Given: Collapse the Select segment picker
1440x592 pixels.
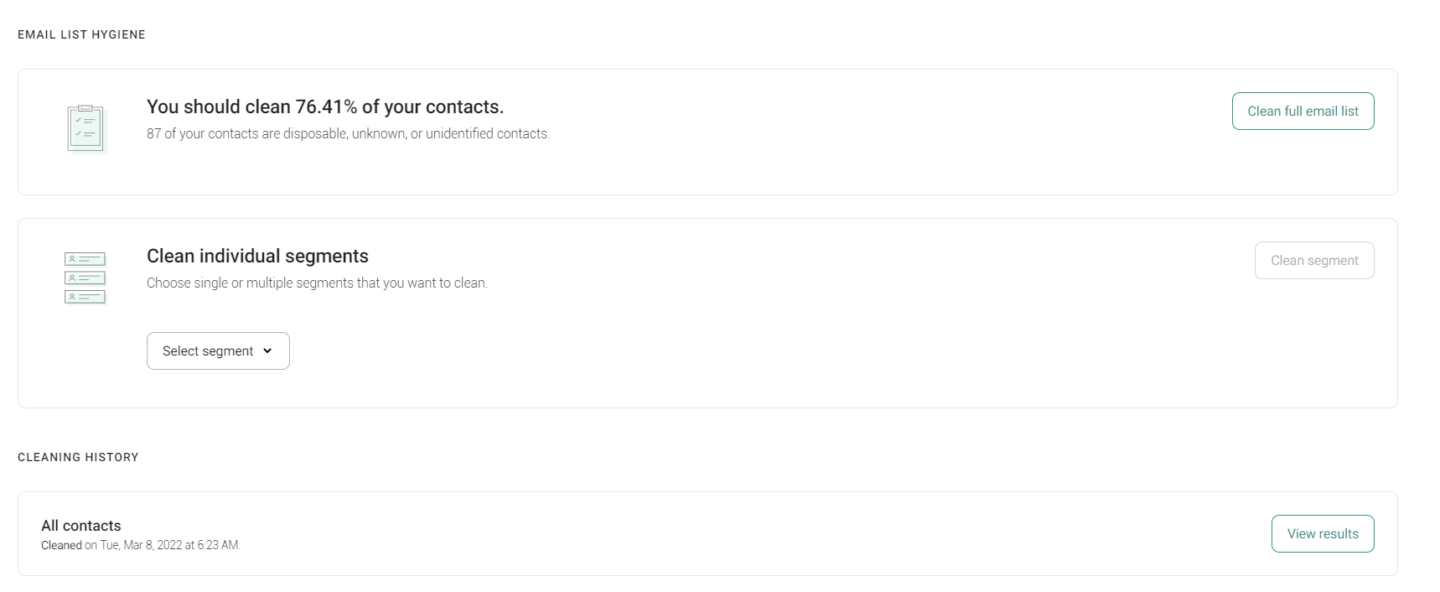Looking at the screenshot, I should (218, 351).
